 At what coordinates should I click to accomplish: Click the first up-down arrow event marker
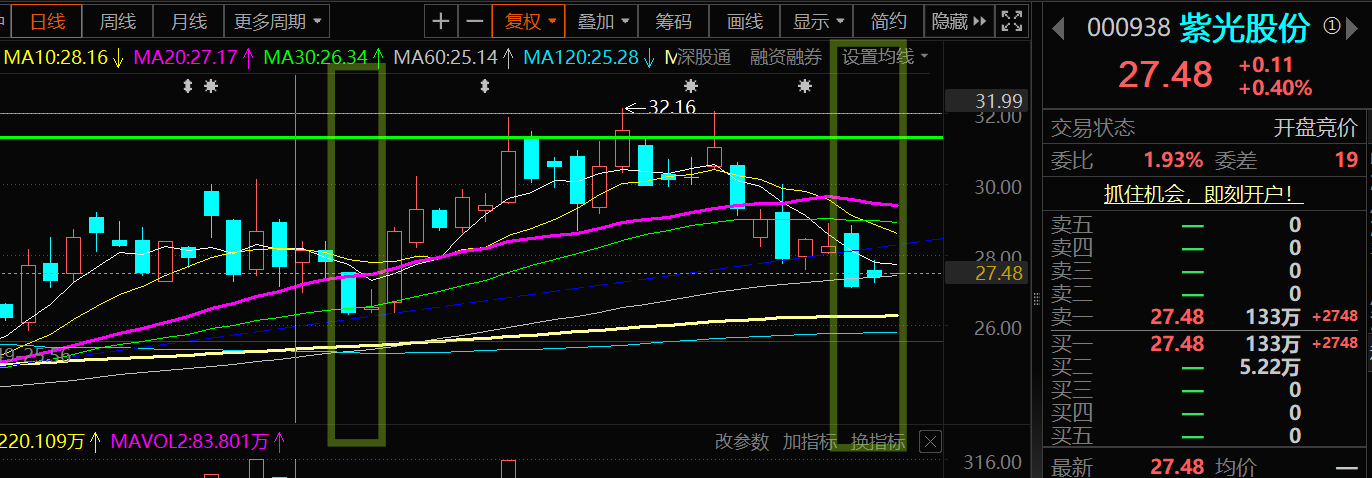(x=187, y=87)
